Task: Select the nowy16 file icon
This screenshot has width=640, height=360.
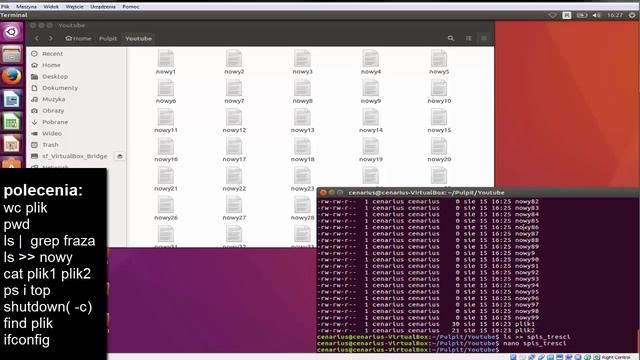Action: tap(166, 147)
